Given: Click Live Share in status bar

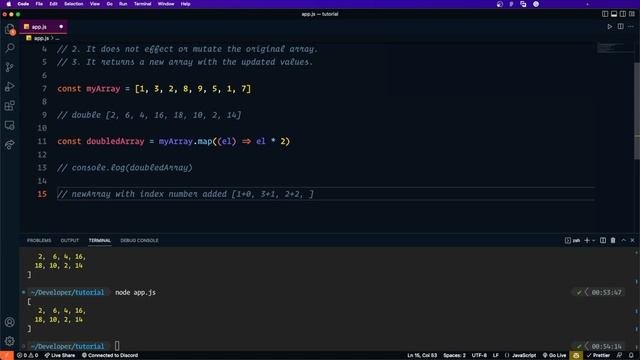Looking at the screenshot, I should point(60,356).
